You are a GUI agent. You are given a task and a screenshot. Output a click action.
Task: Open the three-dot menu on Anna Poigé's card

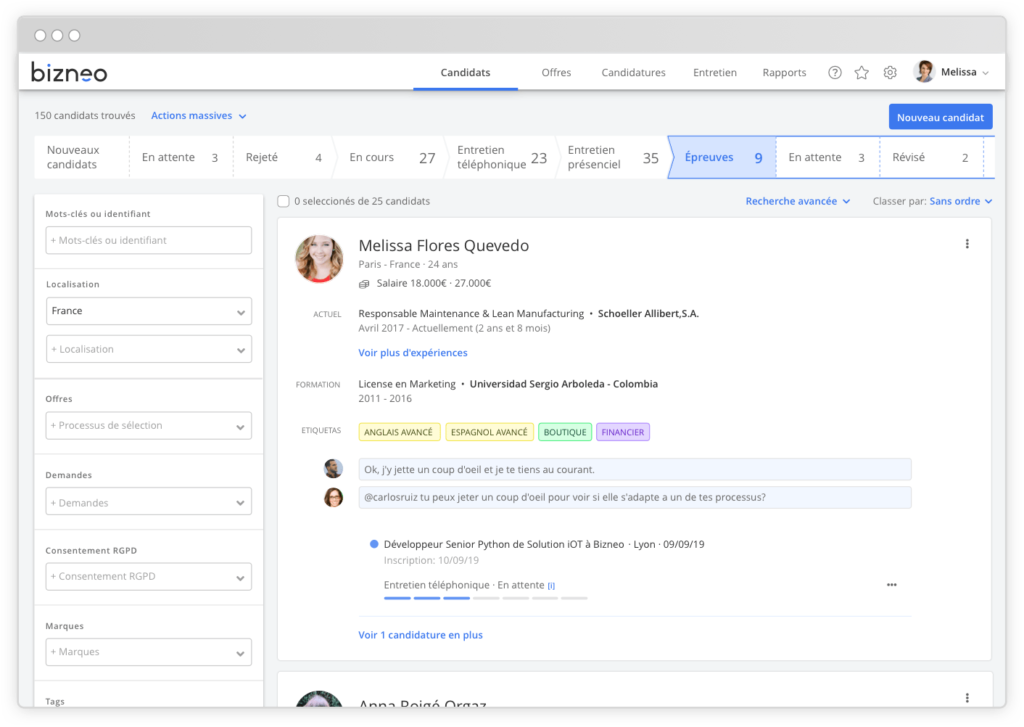pos(966,697)
